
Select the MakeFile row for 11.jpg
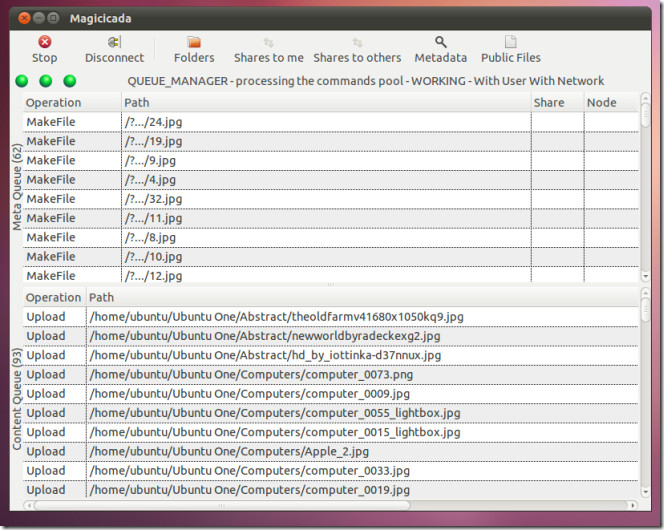point(330,218)
